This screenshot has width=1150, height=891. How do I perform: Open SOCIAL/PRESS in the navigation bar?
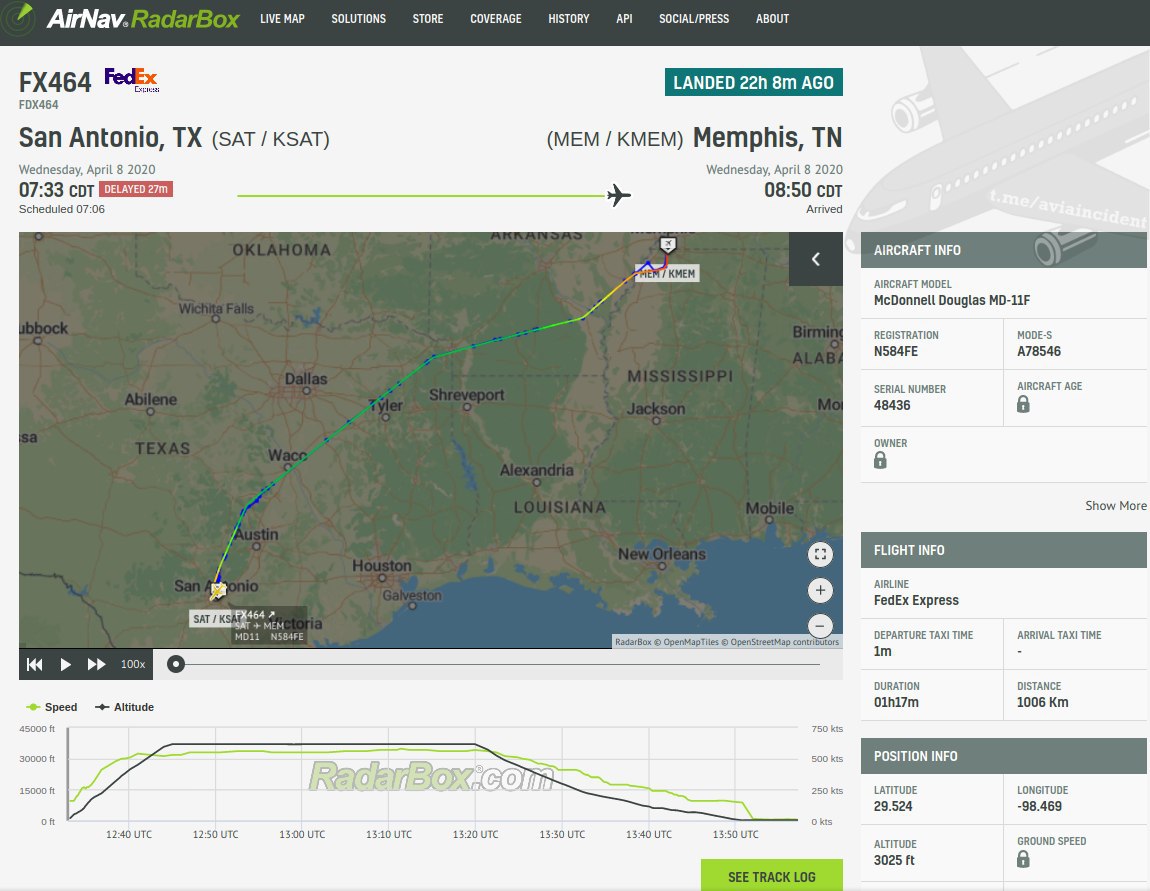[x=694, y=19]
